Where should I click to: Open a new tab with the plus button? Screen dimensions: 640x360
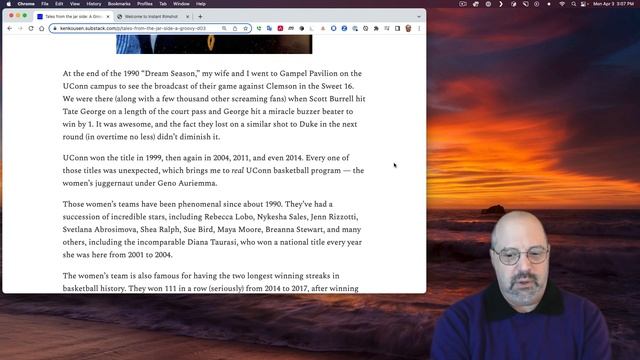(200, 17)
